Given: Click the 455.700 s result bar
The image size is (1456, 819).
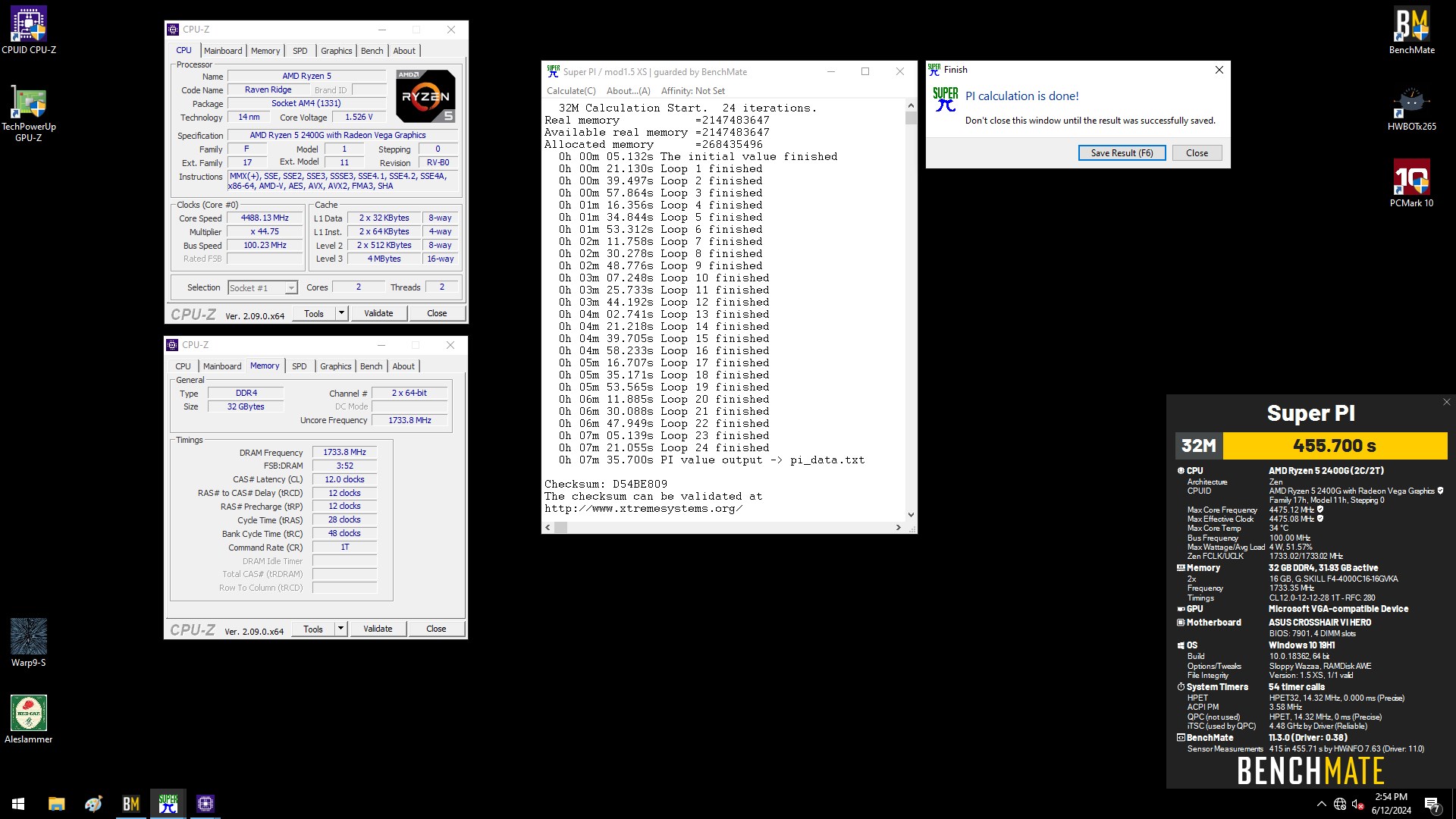Looking at the screenshot, I should (x=1335, y=446).
